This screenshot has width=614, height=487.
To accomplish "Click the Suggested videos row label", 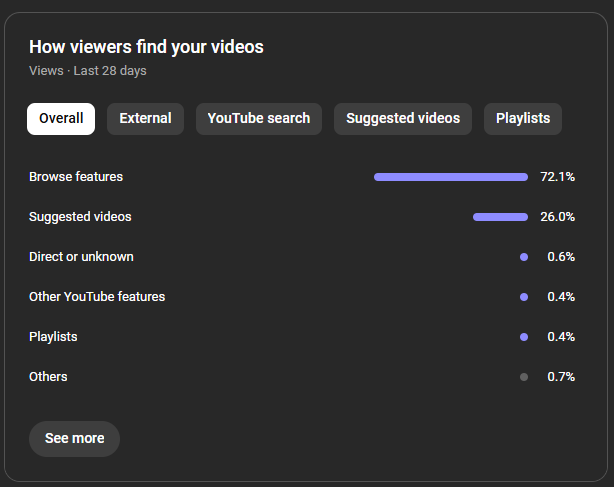I will coord(80,216).
